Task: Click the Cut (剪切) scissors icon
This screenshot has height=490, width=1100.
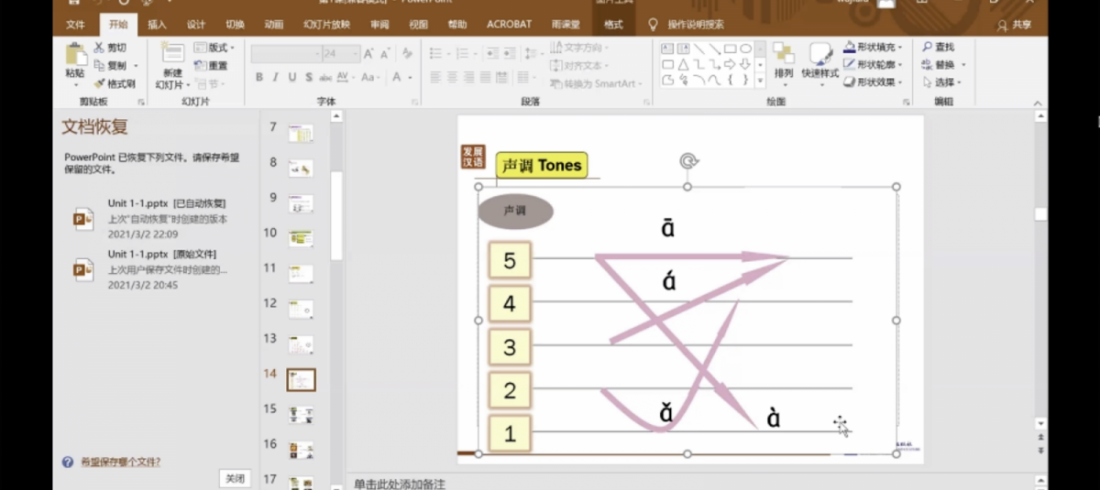Action: 99,48
